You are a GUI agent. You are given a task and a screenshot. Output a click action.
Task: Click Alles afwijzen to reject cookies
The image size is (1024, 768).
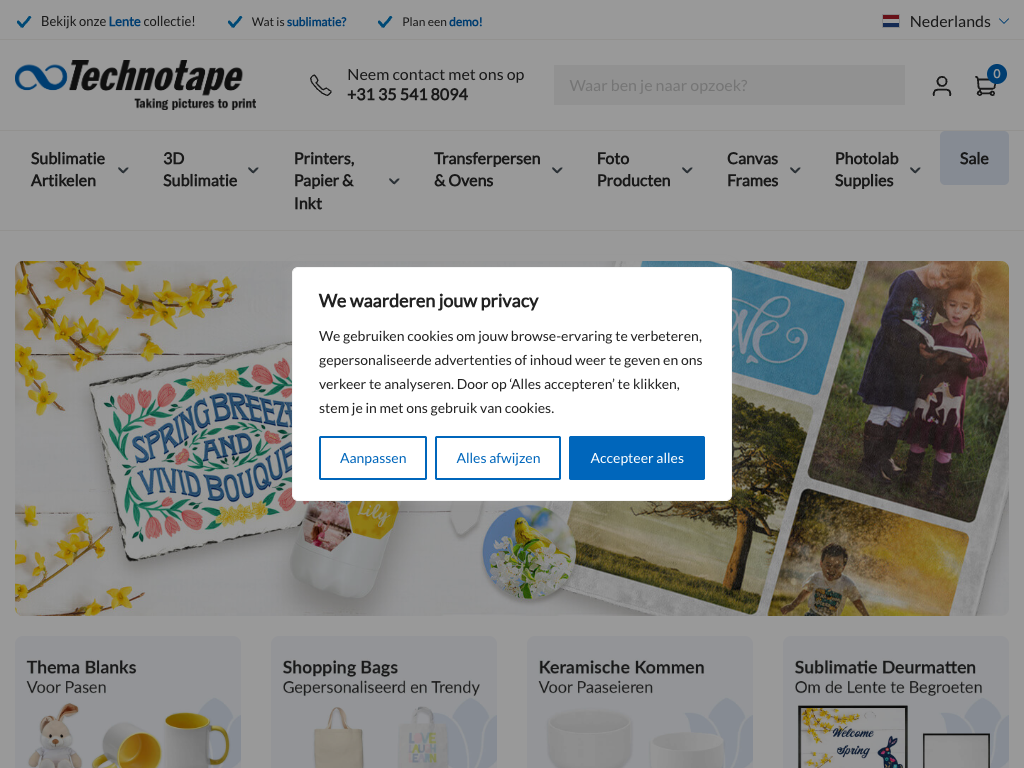pos(498,458)
